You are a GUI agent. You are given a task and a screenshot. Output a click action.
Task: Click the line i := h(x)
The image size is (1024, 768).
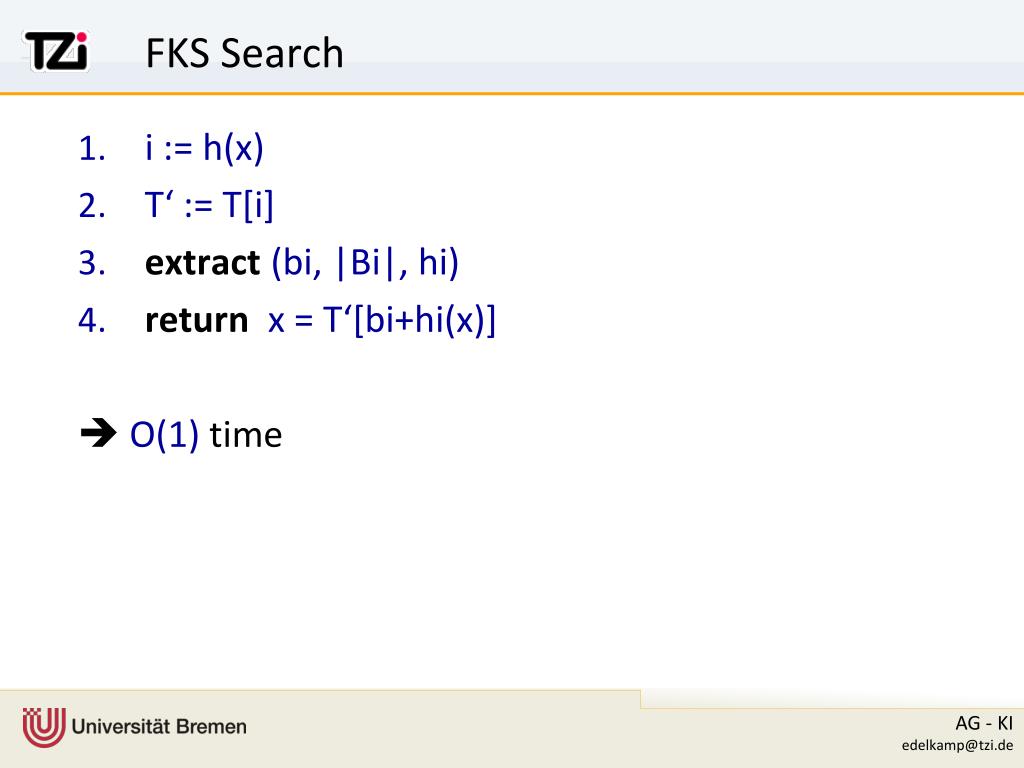[x=204, y=148]
